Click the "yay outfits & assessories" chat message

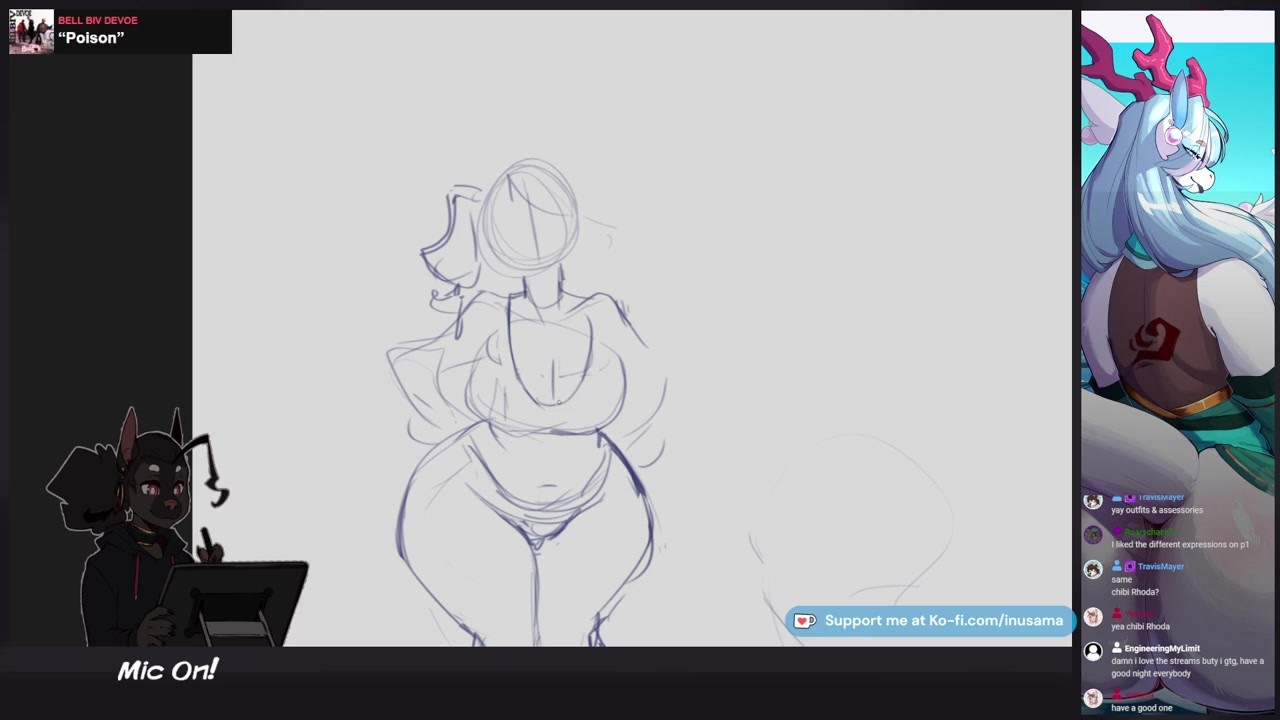click(x=1157, y=510)
